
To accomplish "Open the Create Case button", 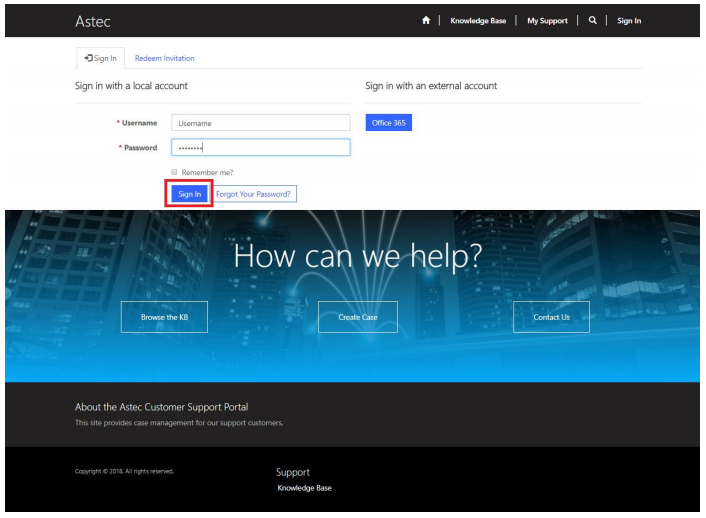I will pos(357,317).
